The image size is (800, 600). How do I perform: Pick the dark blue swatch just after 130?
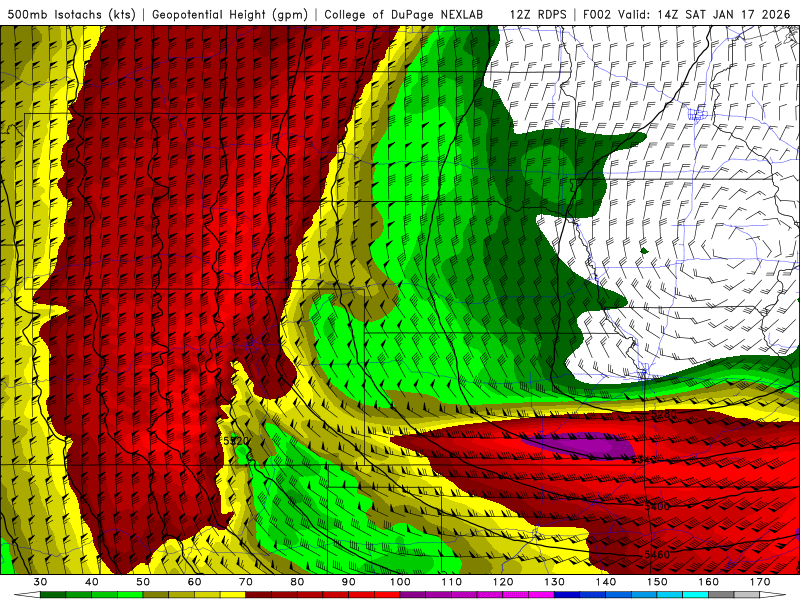567,595
